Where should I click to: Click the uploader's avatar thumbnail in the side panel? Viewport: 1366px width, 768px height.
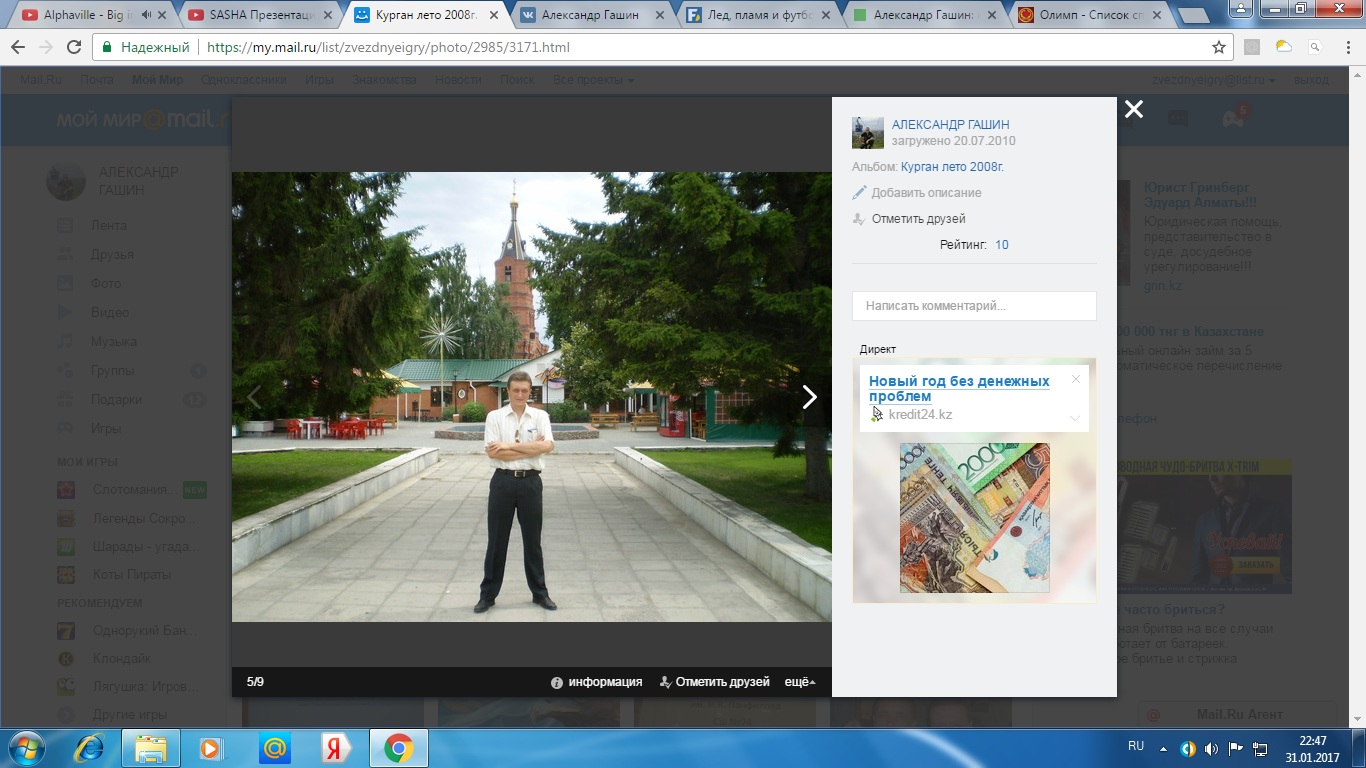(868, 133)
